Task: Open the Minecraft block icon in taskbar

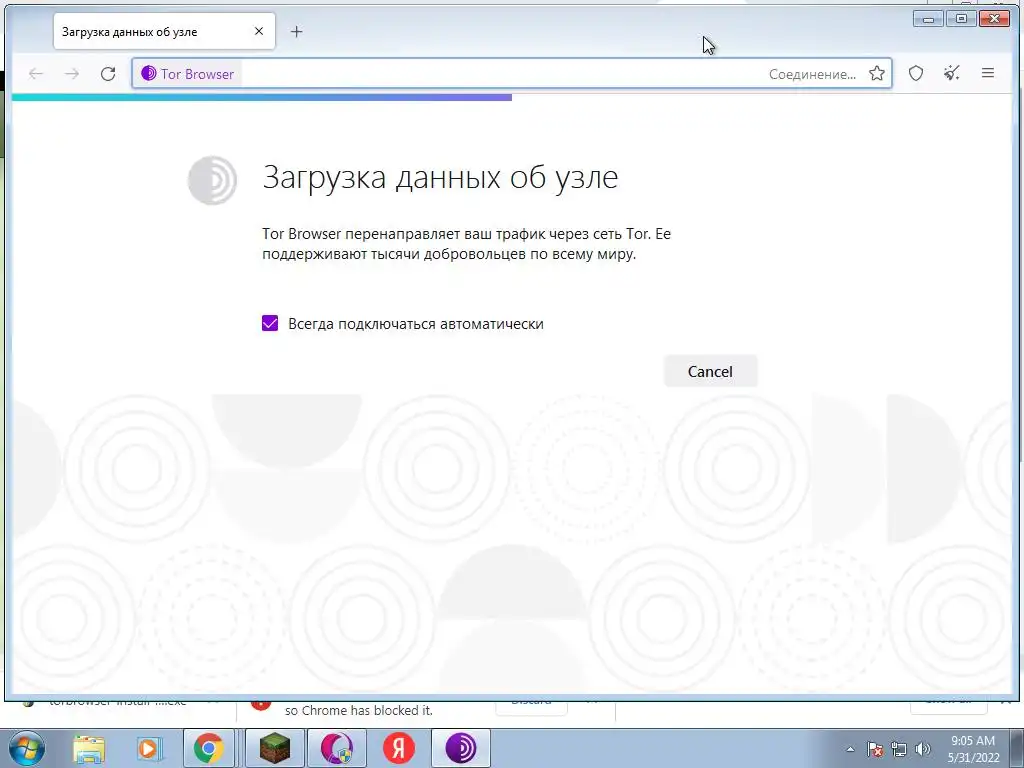Action: click(274, 748)
